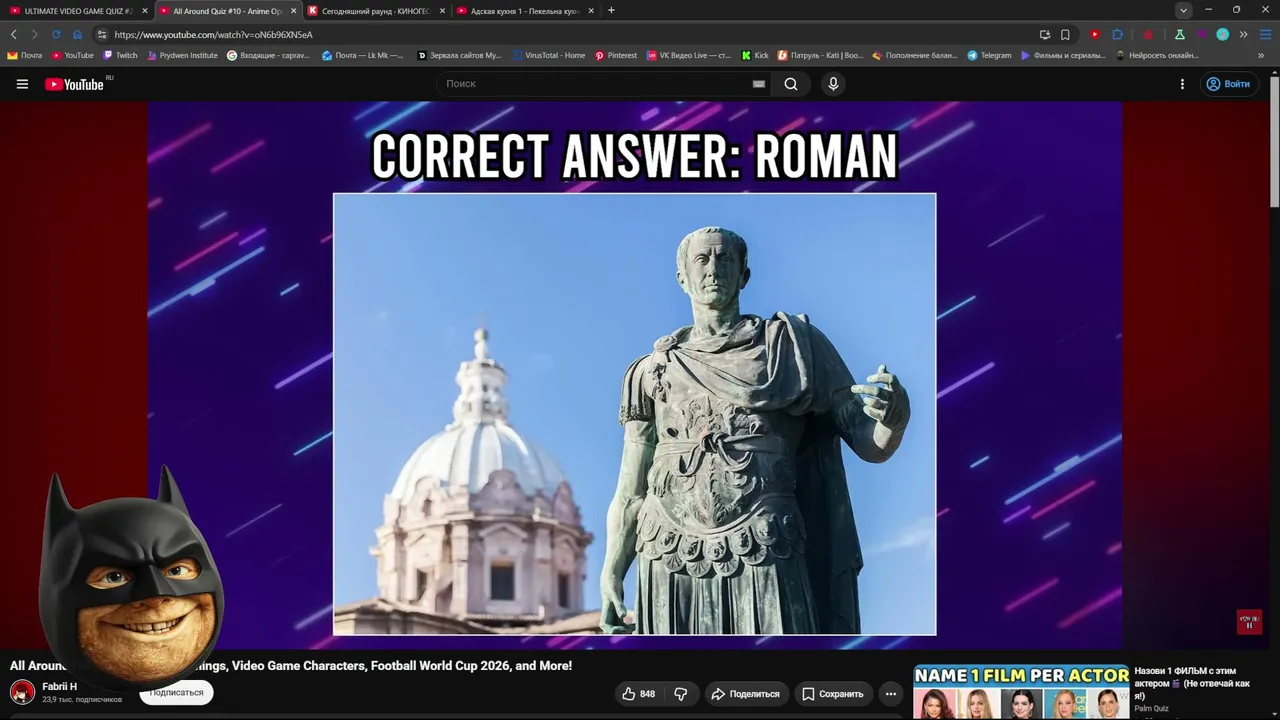The image size is (1280, 720).
Task: Switch to ULTIMATE VIDEO GAME QUIZ tab
Action: [79, 11]
